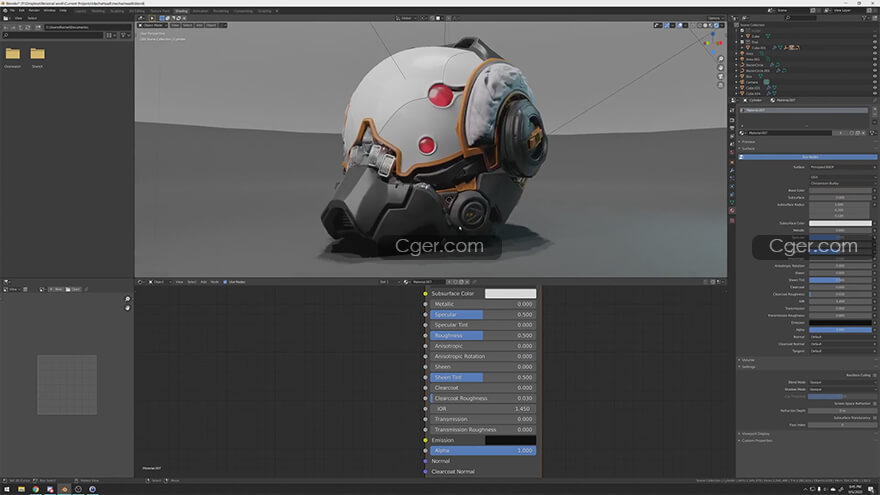Screen dimensions: 880x495
Task: Click the pan view hand gizmo
Action: pyautogui.click(x=721, y=66)
